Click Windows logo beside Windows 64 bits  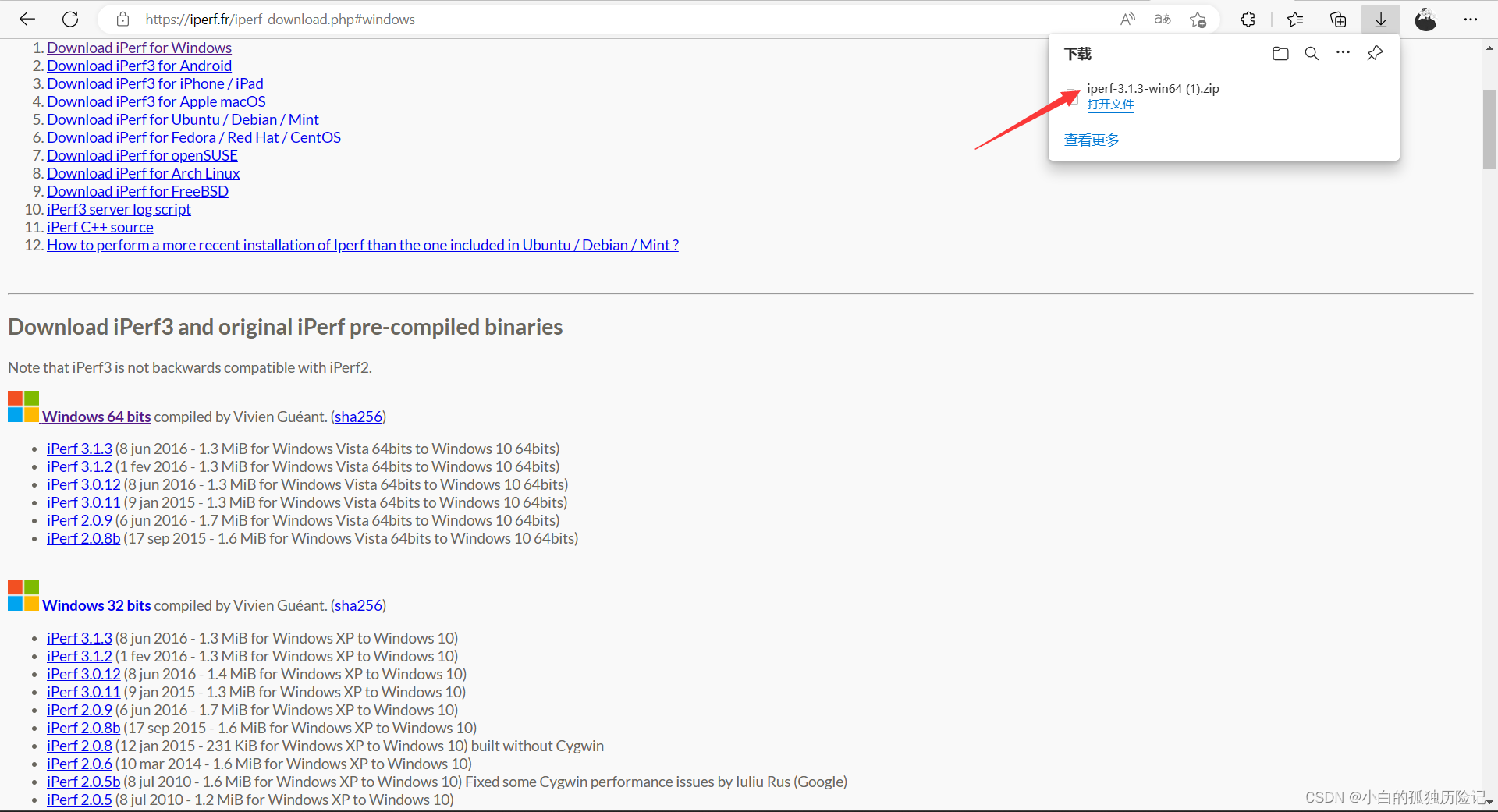23,406
